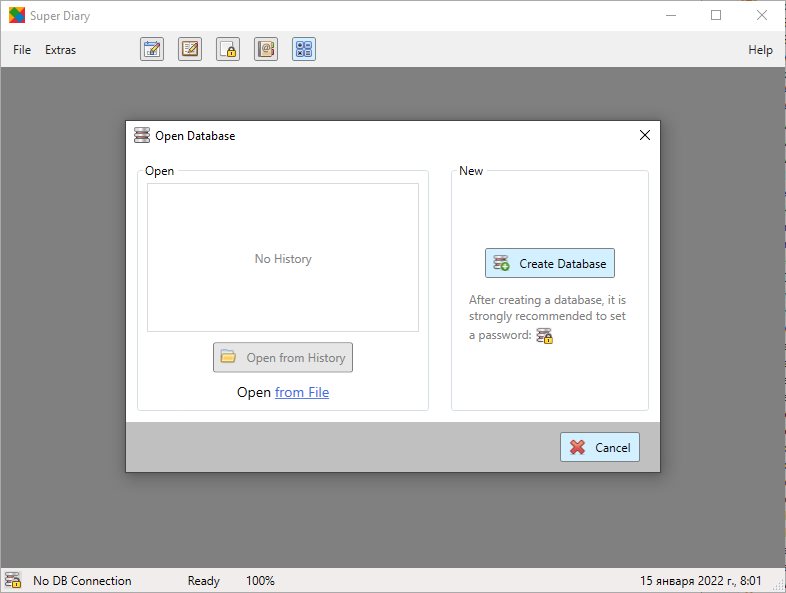Click the date and time in status bar

(700, 580)
